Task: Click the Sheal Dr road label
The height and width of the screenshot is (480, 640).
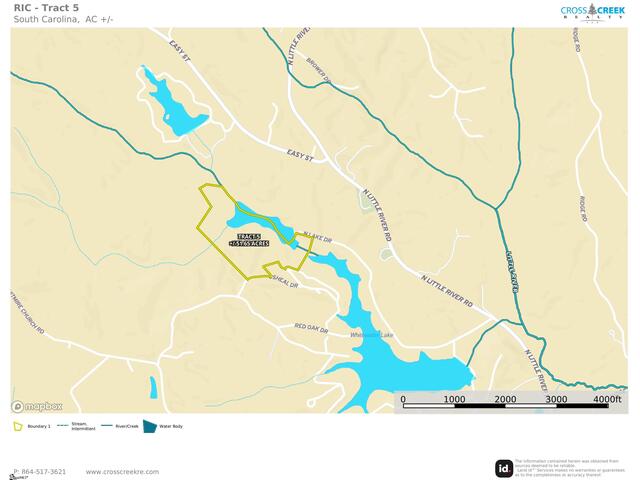Action: (x=285, y=282)
